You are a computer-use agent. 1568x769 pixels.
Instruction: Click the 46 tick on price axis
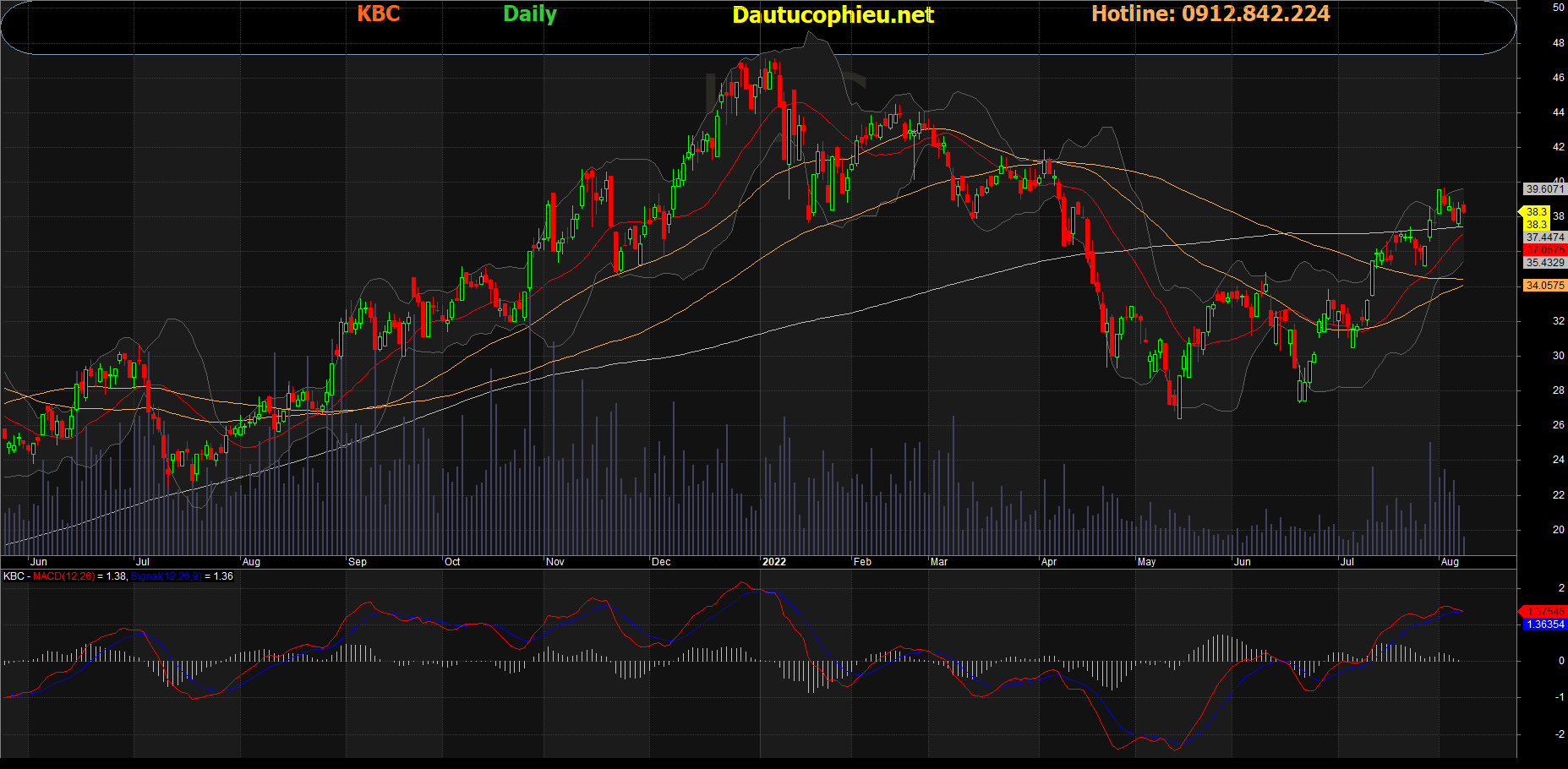coord(1558,78)
